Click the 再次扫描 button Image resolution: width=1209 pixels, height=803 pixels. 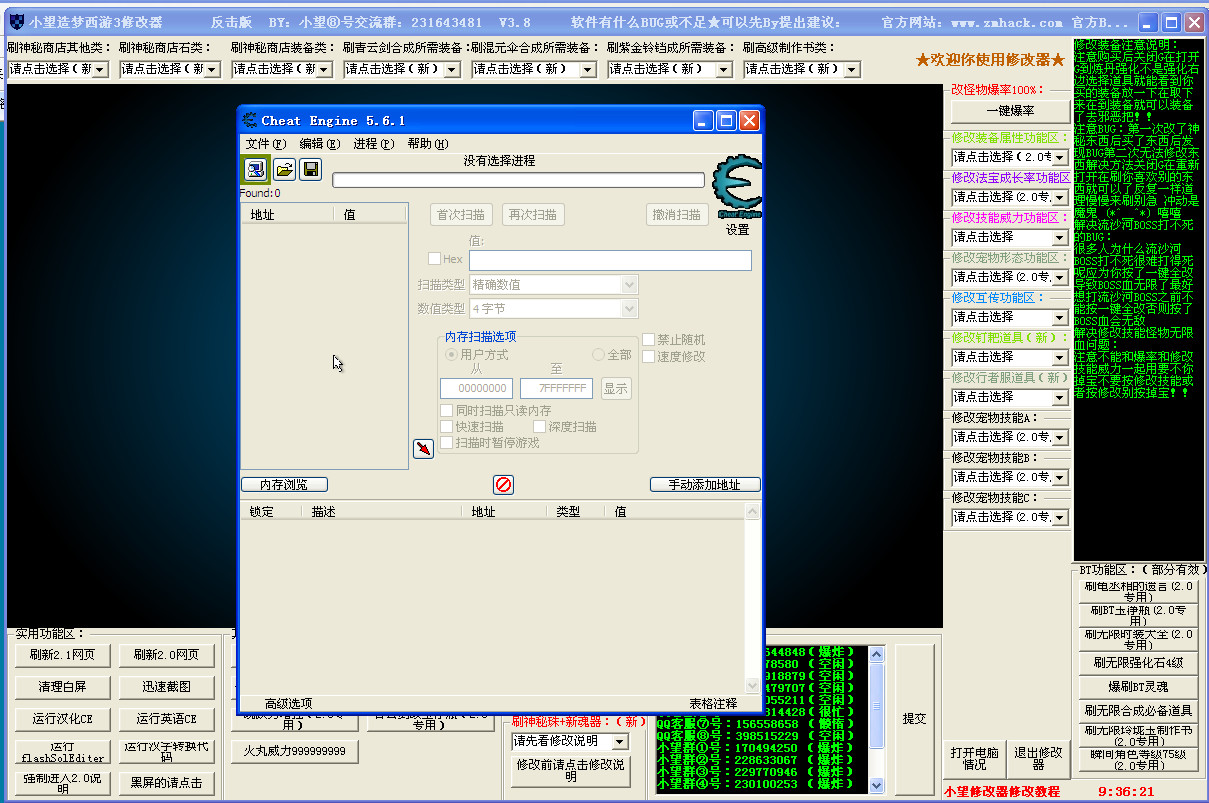coord(533,215)
